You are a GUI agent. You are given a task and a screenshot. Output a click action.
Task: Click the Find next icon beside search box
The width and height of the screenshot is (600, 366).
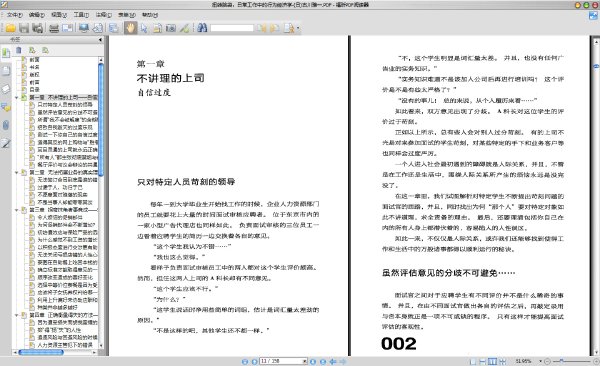point(274,28)
